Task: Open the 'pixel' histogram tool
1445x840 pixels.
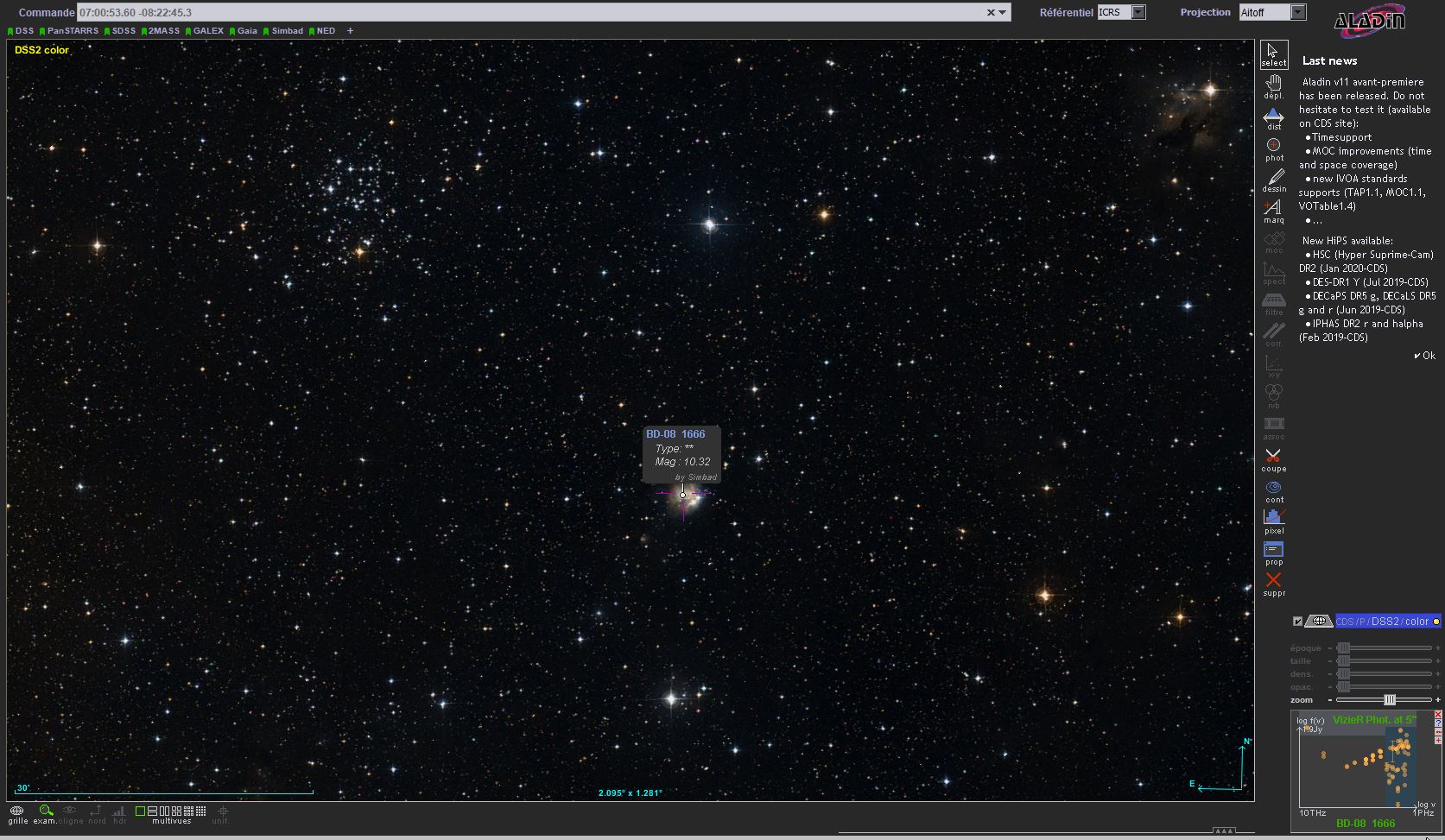Action: [1273, 520]
